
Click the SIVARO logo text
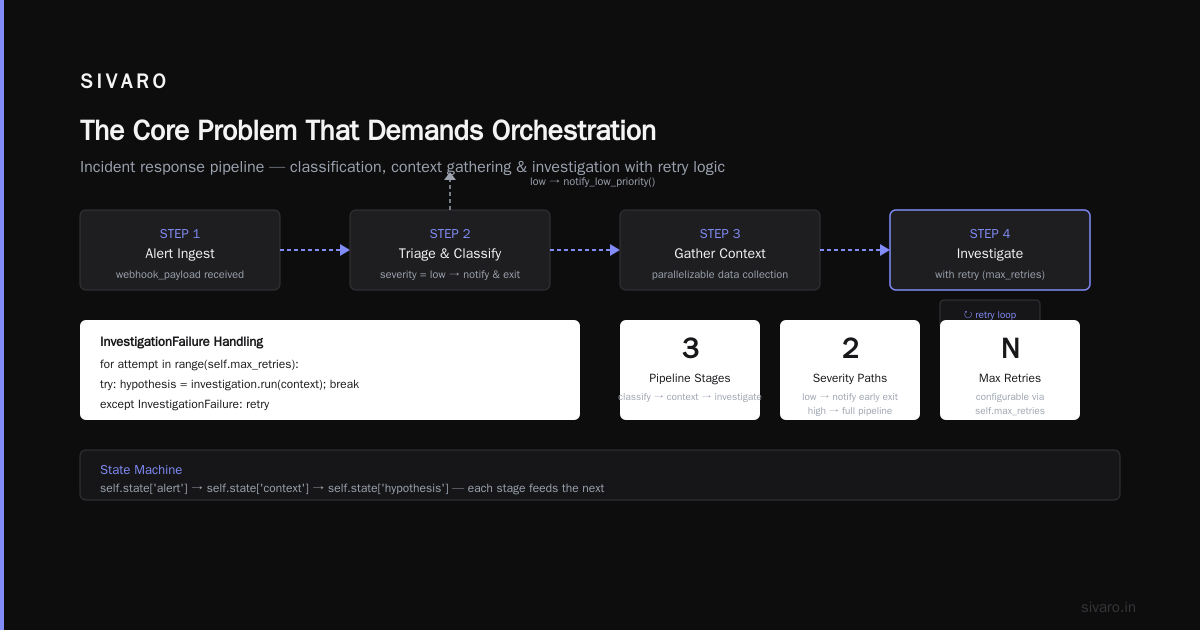[124, 82]
